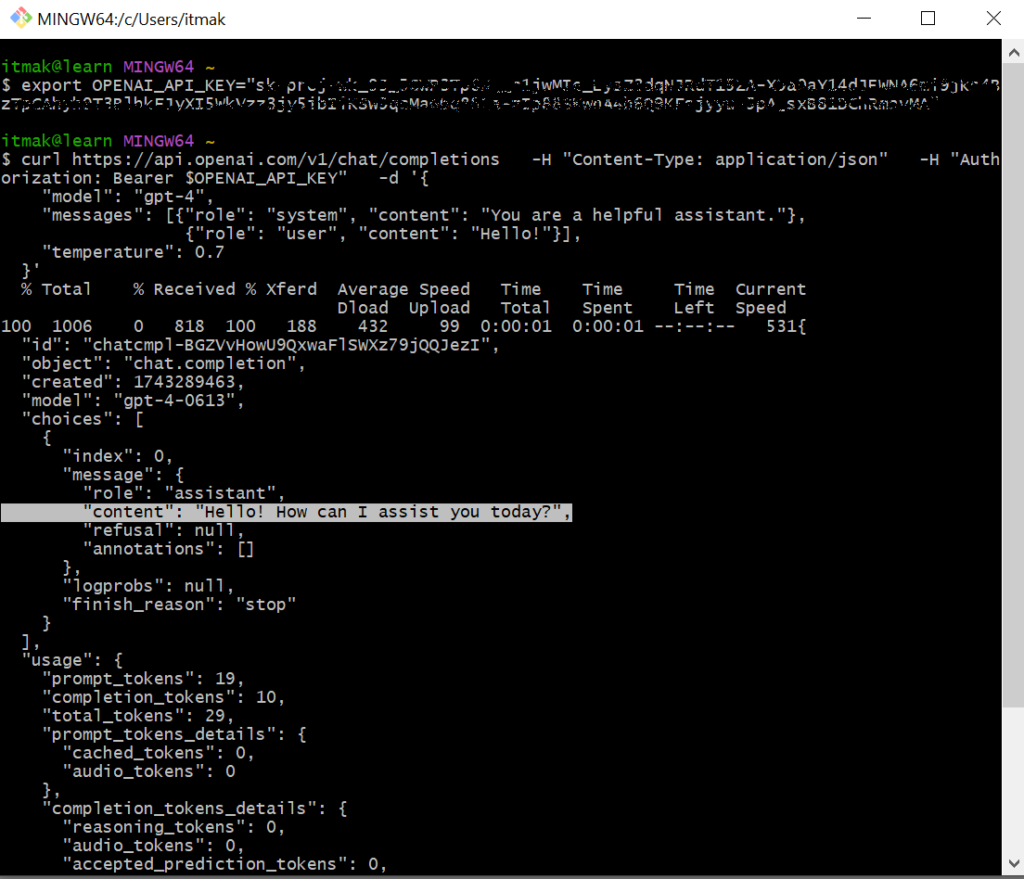Screen dimensions: 1024x879
Task: Maximize the MINGW64 terminal window
Action: (x=927, y=18)
